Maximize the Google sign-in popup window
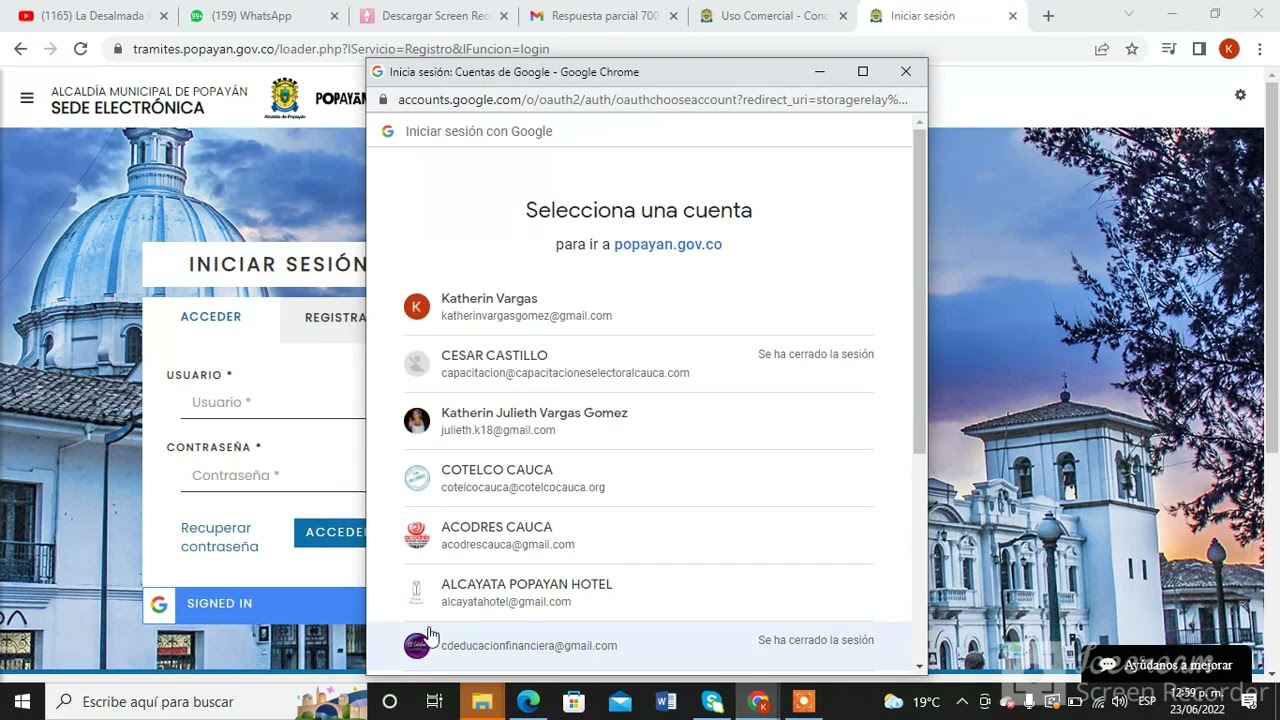This screenshot has width=1280, height=720. [863, 72]
